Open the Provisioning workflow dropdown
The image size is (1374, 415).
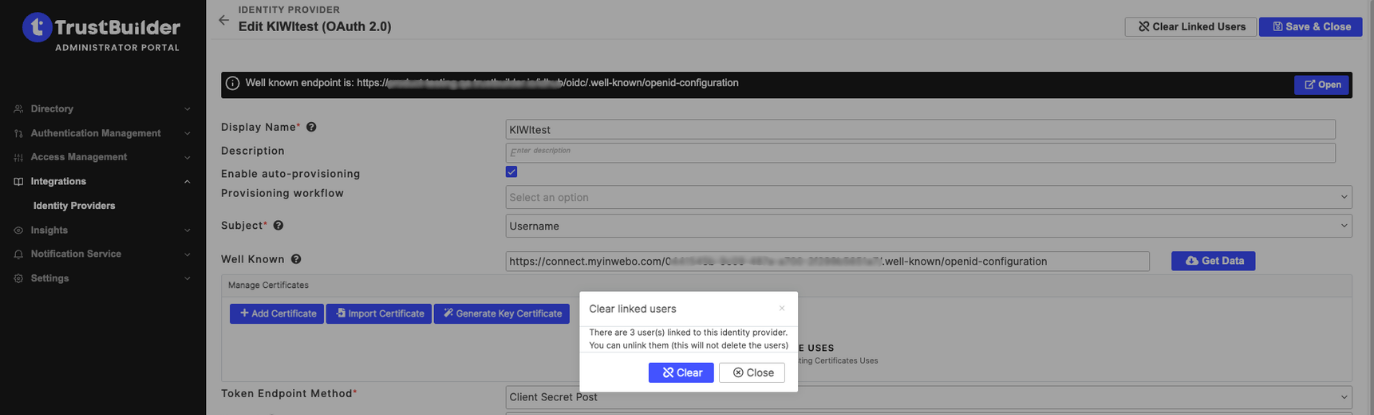coord(929,197)
